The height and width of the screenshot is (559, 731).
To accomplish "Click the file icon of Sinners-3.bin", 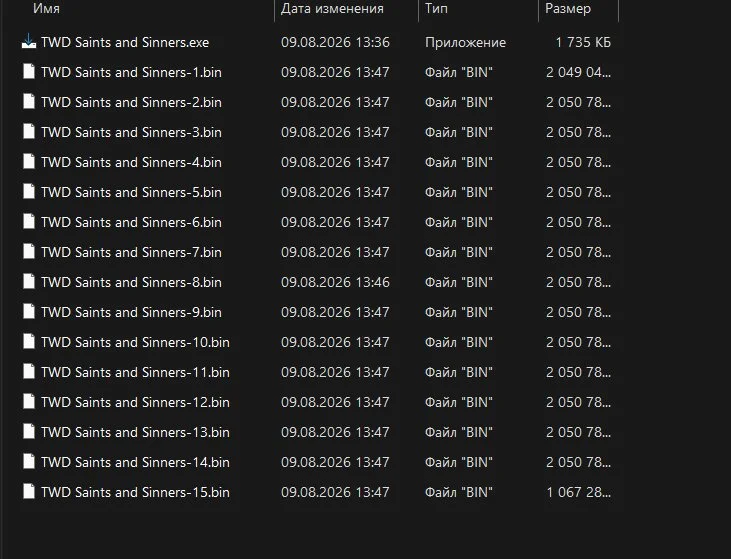I will pos(29,132).
